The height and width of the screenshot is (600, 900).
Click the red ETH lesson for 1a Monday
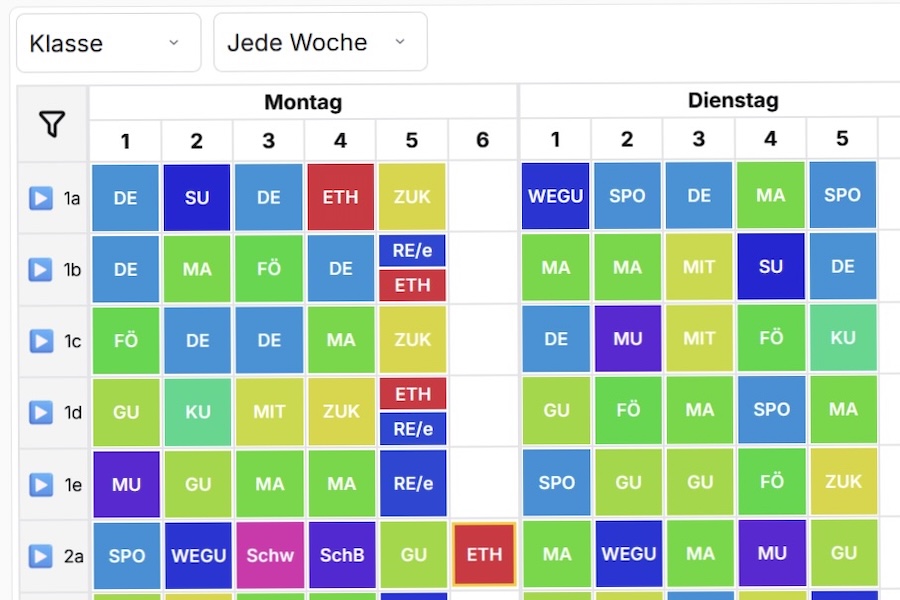340,198
